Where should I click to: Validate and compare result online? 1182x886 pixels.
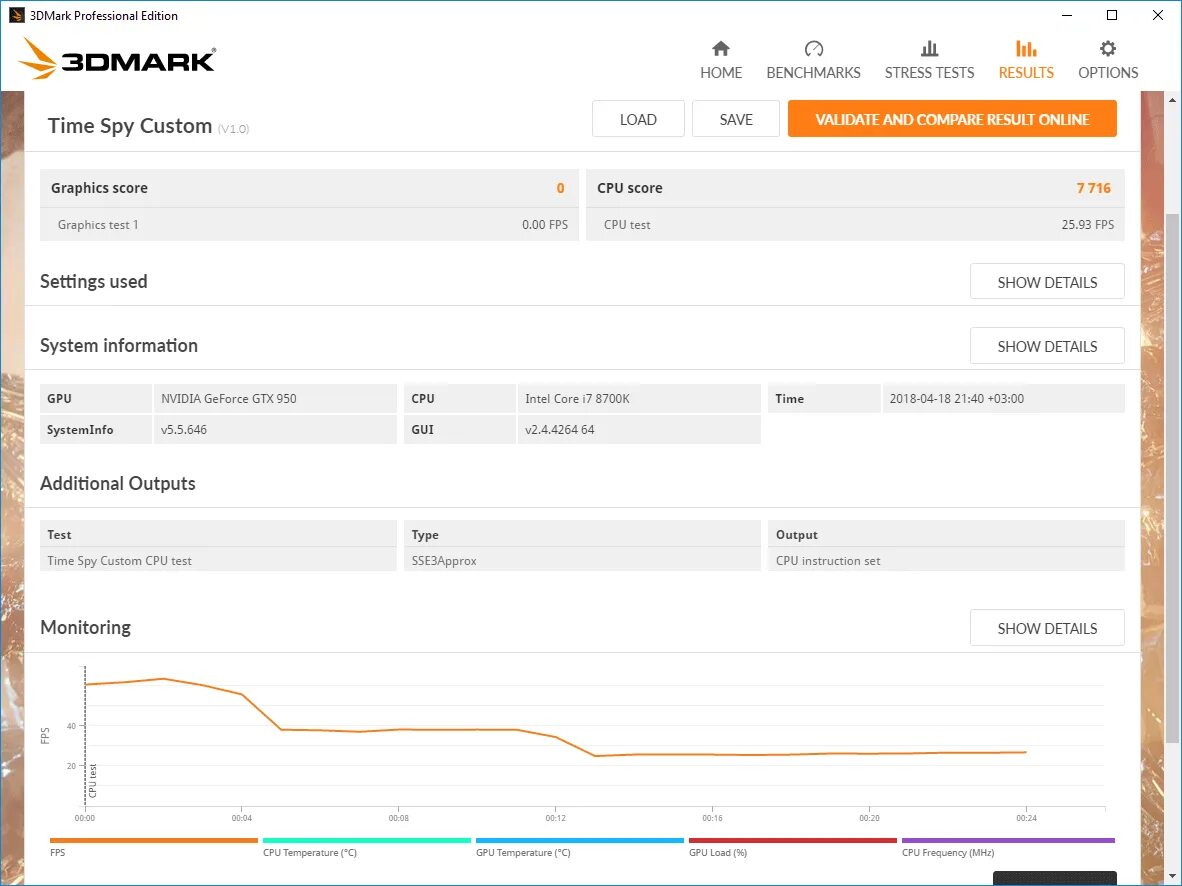click(x=952, y=119)
